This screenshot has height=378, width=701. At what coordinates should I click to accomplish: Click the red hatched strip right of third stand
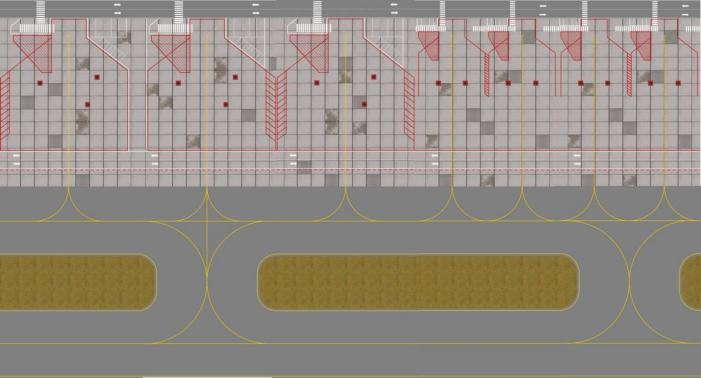coord(409,106)
